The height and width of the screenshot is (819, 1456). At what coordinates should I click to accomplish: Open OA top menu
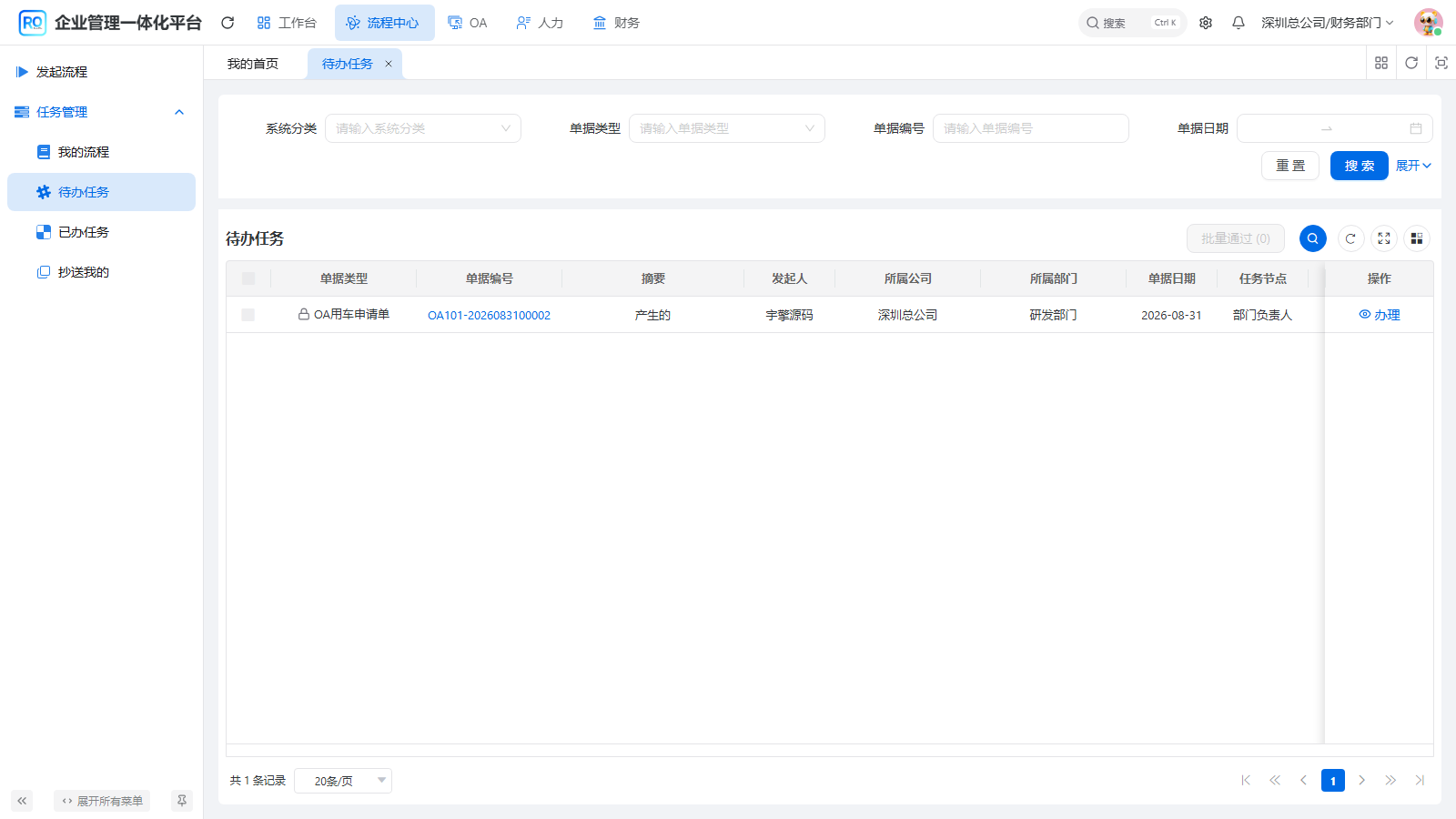[468, 23]
